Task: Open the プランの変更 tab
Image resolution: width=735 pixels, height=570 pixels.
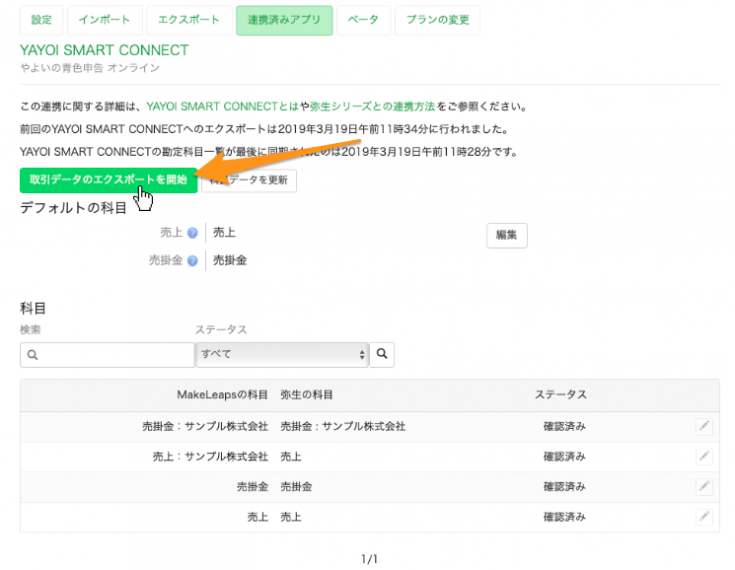Action: click(437, 20)
